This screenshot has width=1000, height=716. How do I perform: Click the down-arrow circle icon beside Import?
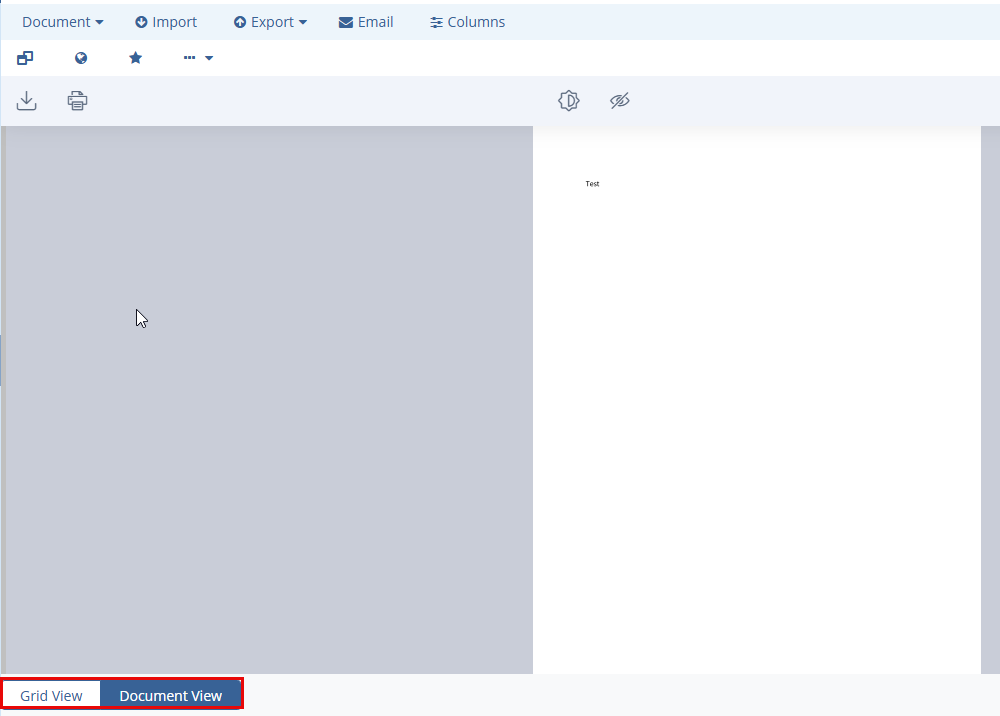coord(141,22)
